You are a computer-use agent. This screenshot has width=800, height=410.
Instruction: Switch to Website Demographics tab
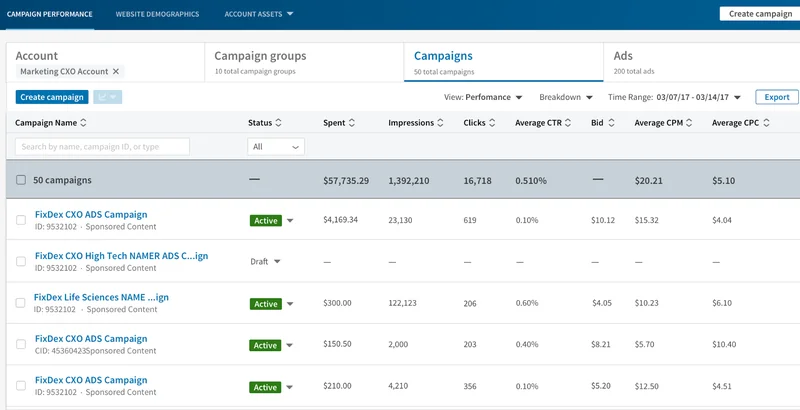(x=157, y=14)
